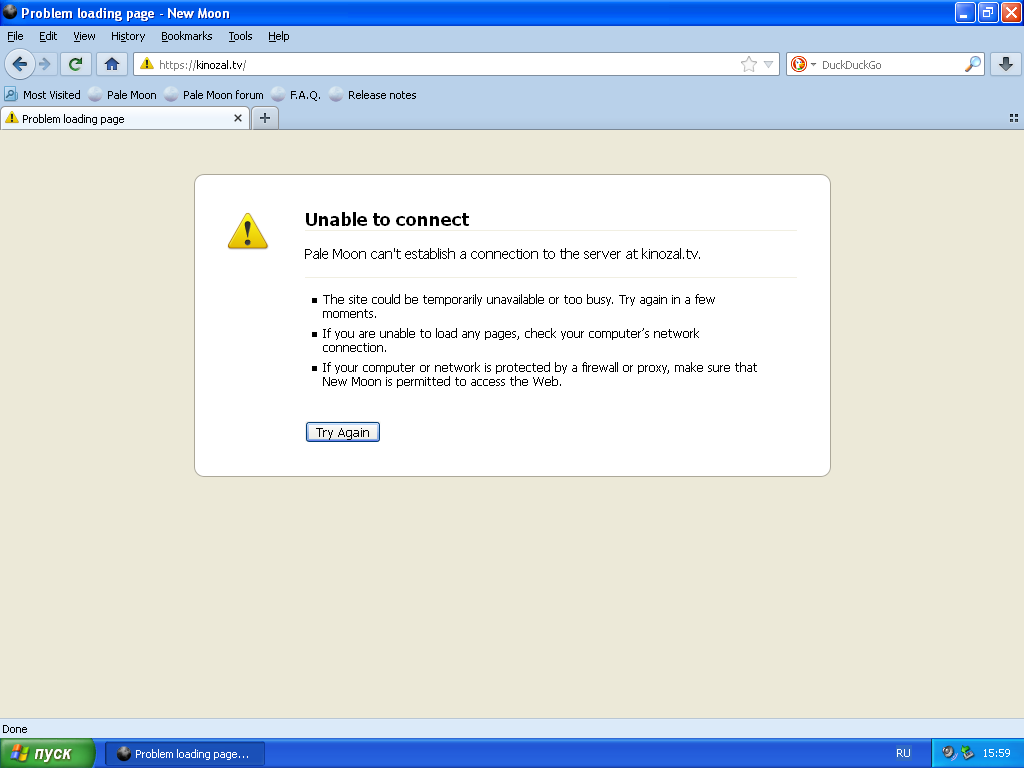Open the Release notes bookmark
1024x768 pixels.
373,95
